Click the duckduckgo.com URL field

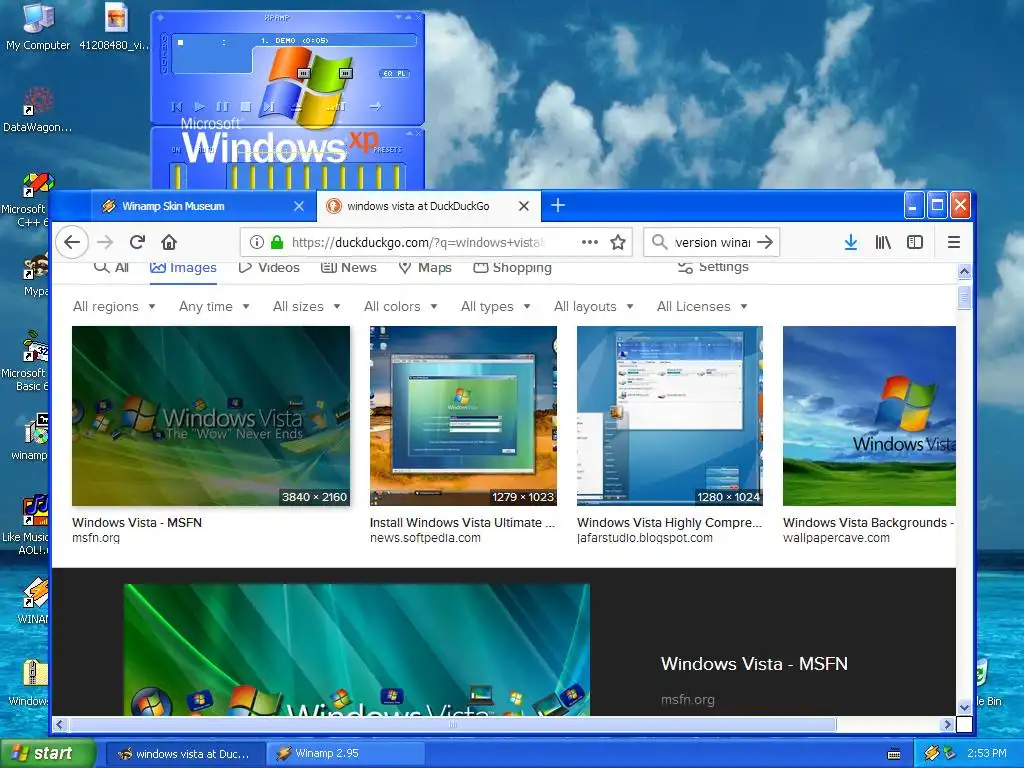pyautogui.click(x=417, y=242)
